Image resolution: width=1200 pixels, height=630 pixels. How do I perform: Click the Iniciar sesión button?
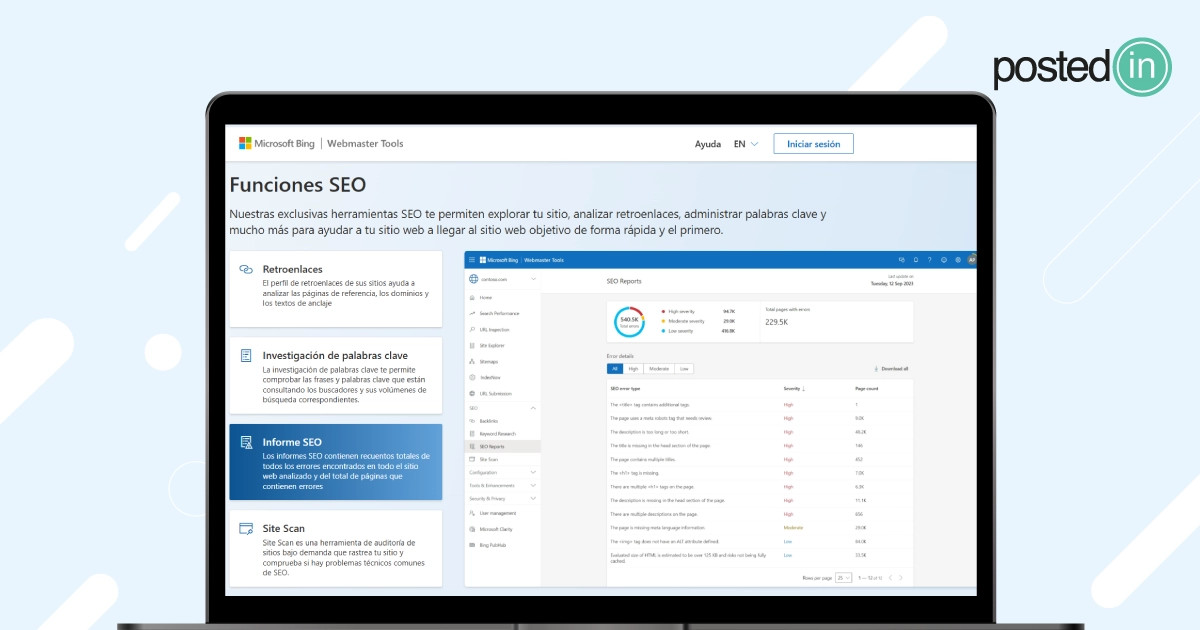click(813, 144)
